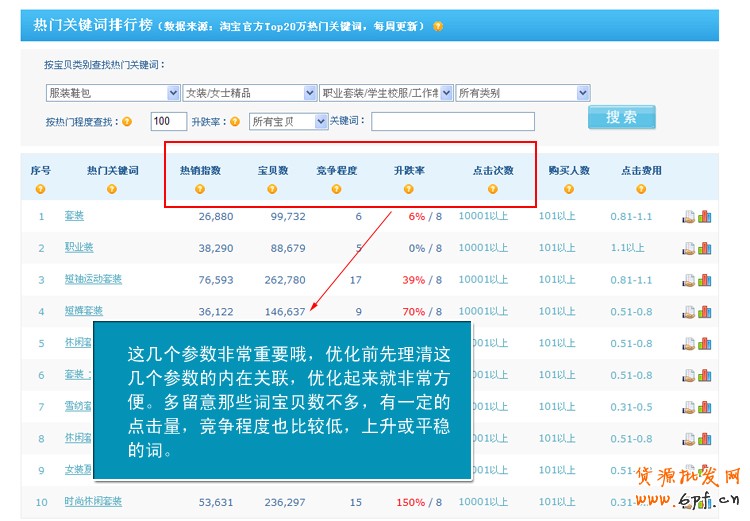Screen dimensions: 750x521
Task: Click help icon under 竞争程度 column header
Action: coord(336,188)
